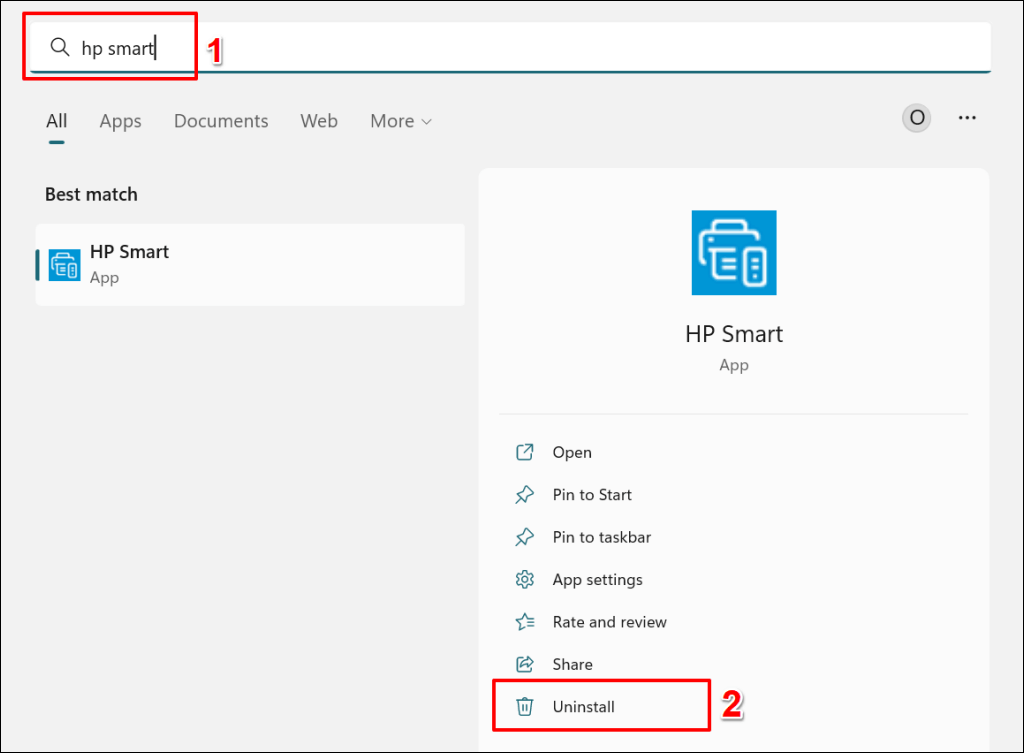1024x753 pixels.
Task: Click the search field containing 'hp smart'
Action: pyautogui.click(x=510, y=47)
